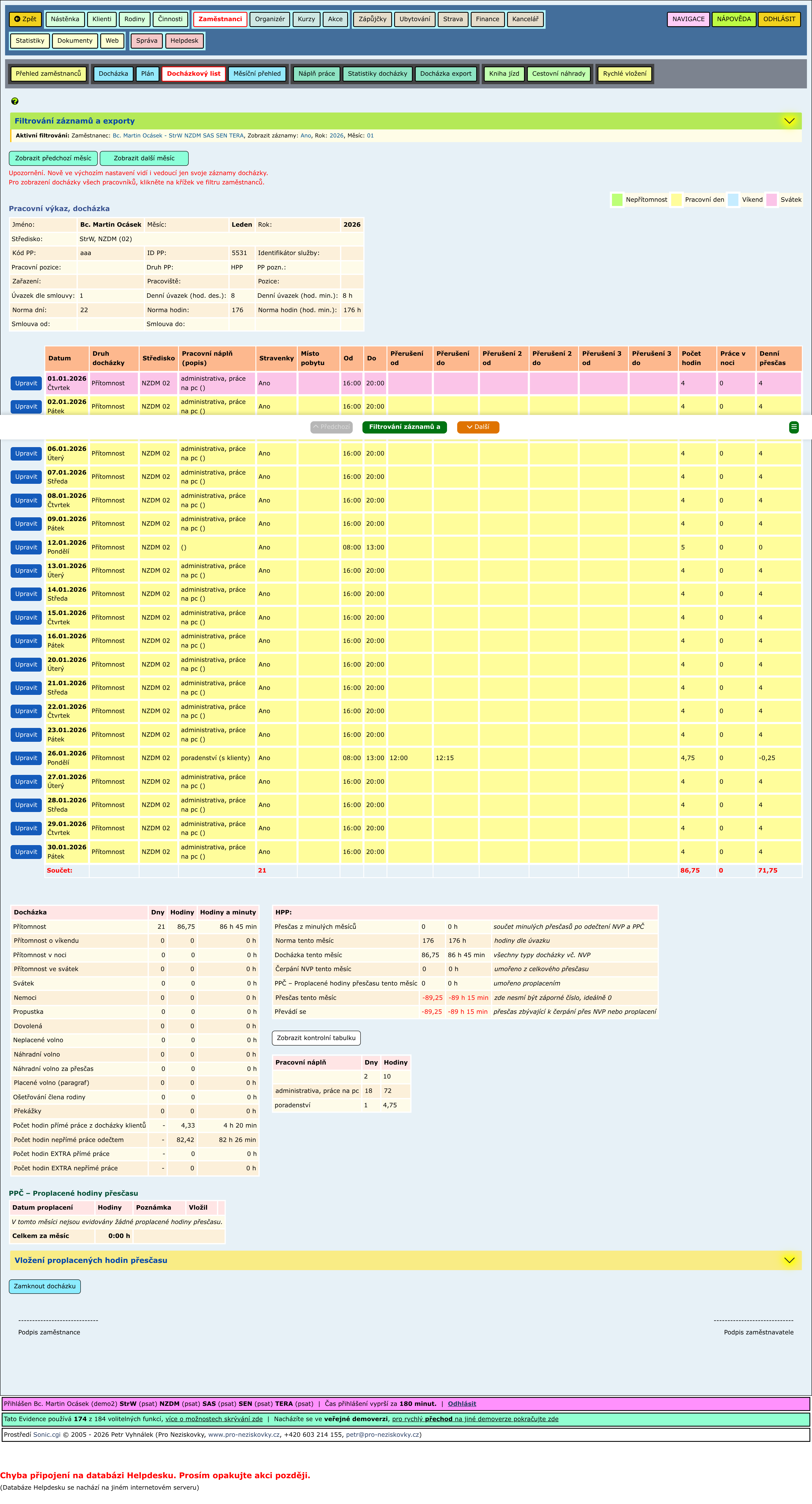Click the NAVIGACE button
Viewport: 812px width, 1504px height.
(688, 19)
